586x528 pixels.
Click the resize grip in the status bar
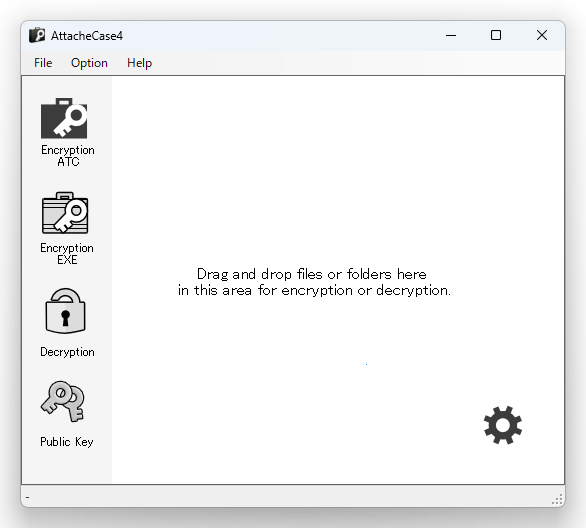(557, 500)
